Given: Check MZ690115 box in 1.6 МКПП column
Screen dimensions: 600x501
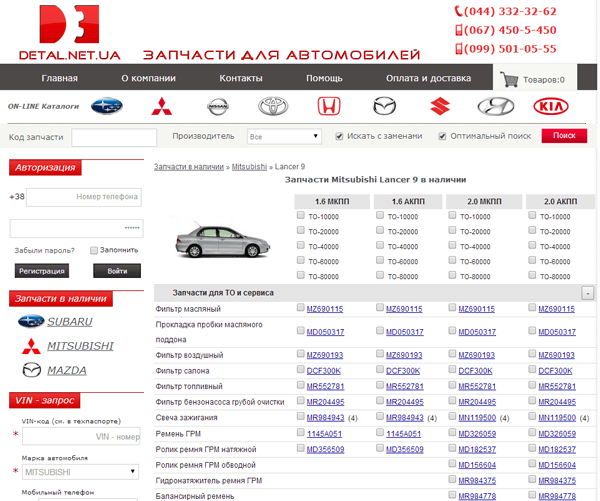Looking at the screenshot, I should point(301,307).
